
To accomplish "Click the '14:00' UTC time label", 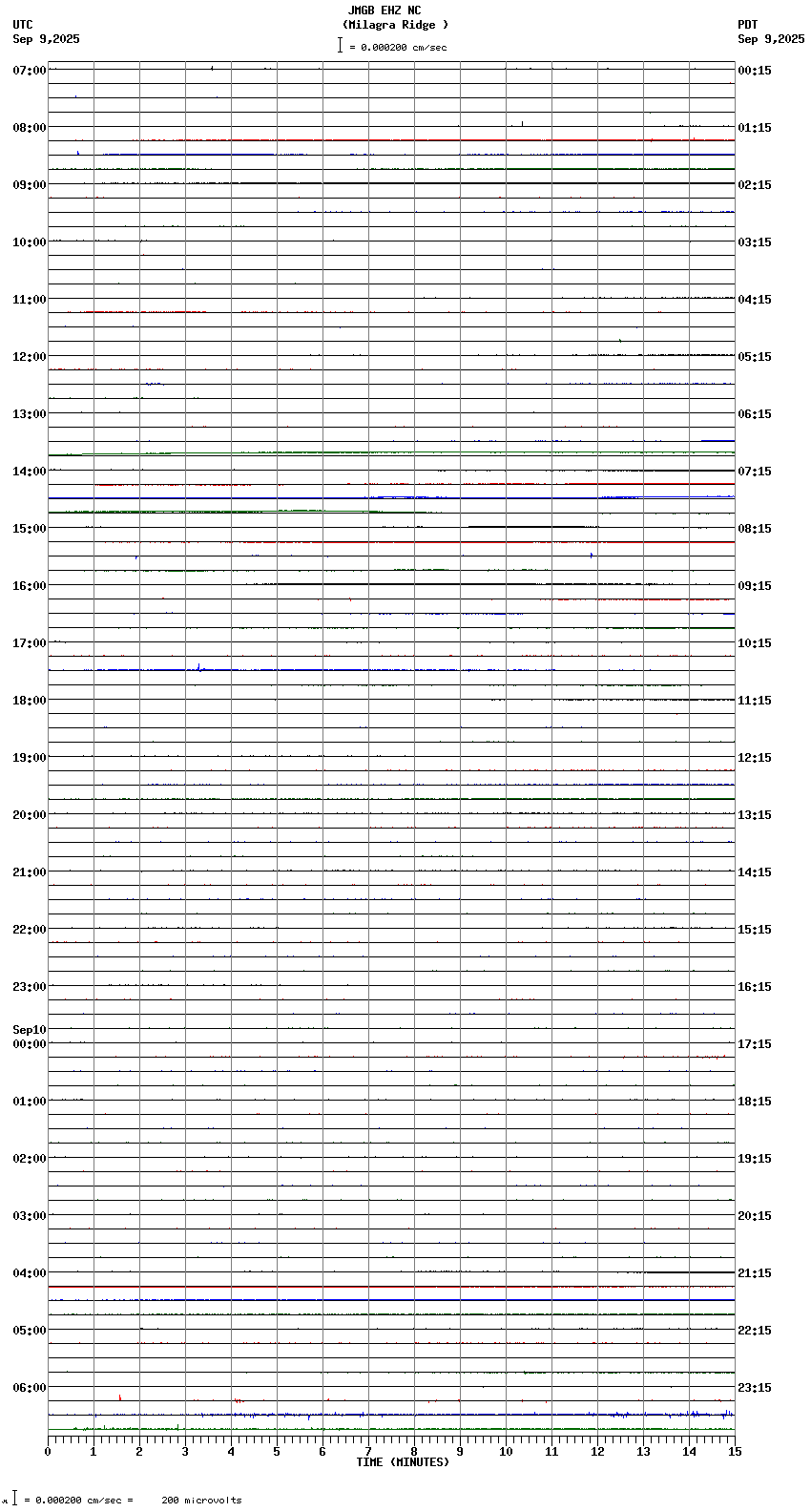I will (30, 472).
